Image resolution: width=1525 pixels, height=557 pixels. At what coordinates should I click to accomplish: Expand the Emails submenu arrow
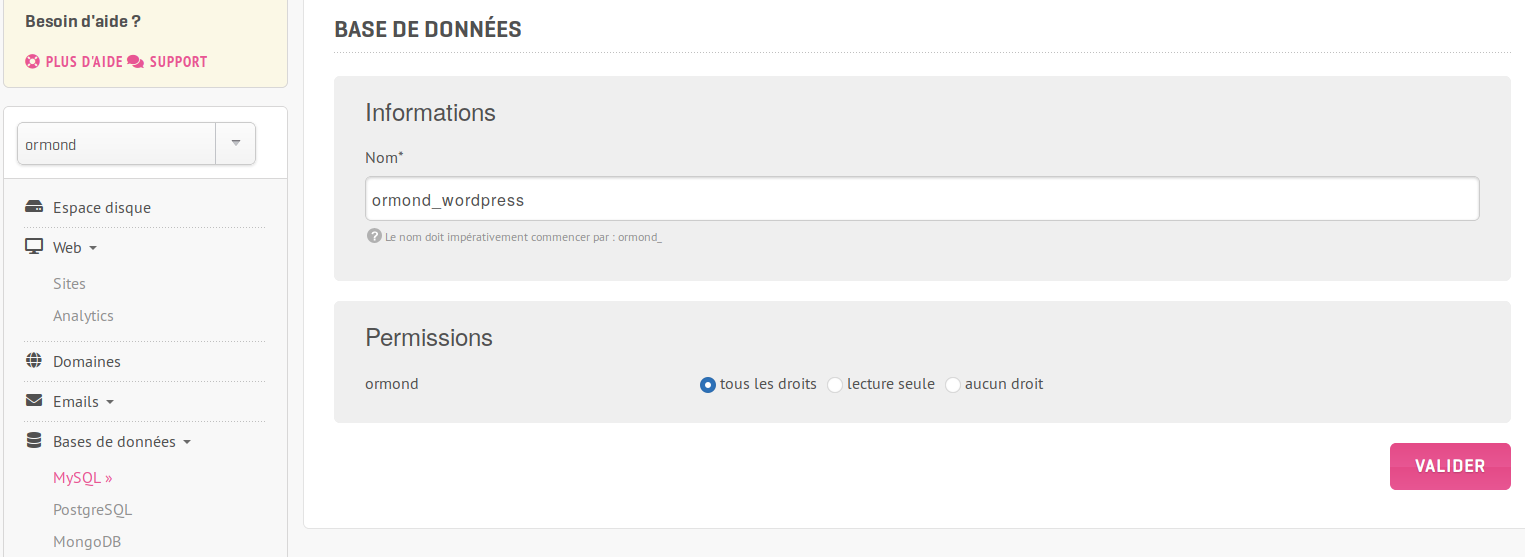[x=110, y=402]
